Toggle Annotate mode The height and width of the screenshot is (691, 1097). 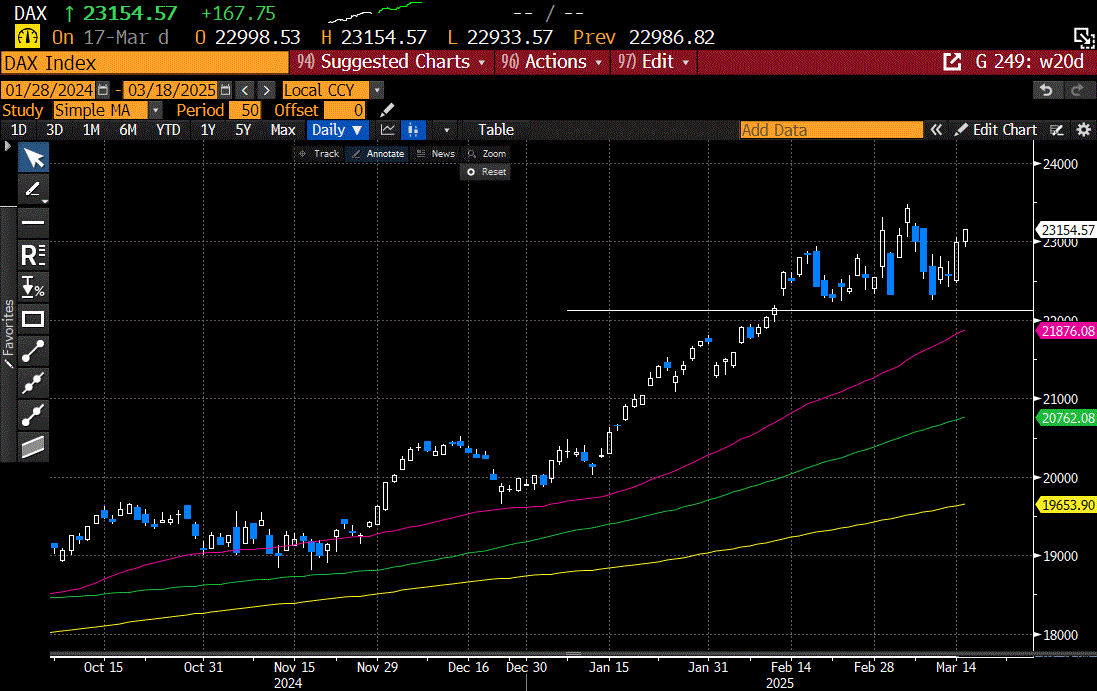pos(378,154)
